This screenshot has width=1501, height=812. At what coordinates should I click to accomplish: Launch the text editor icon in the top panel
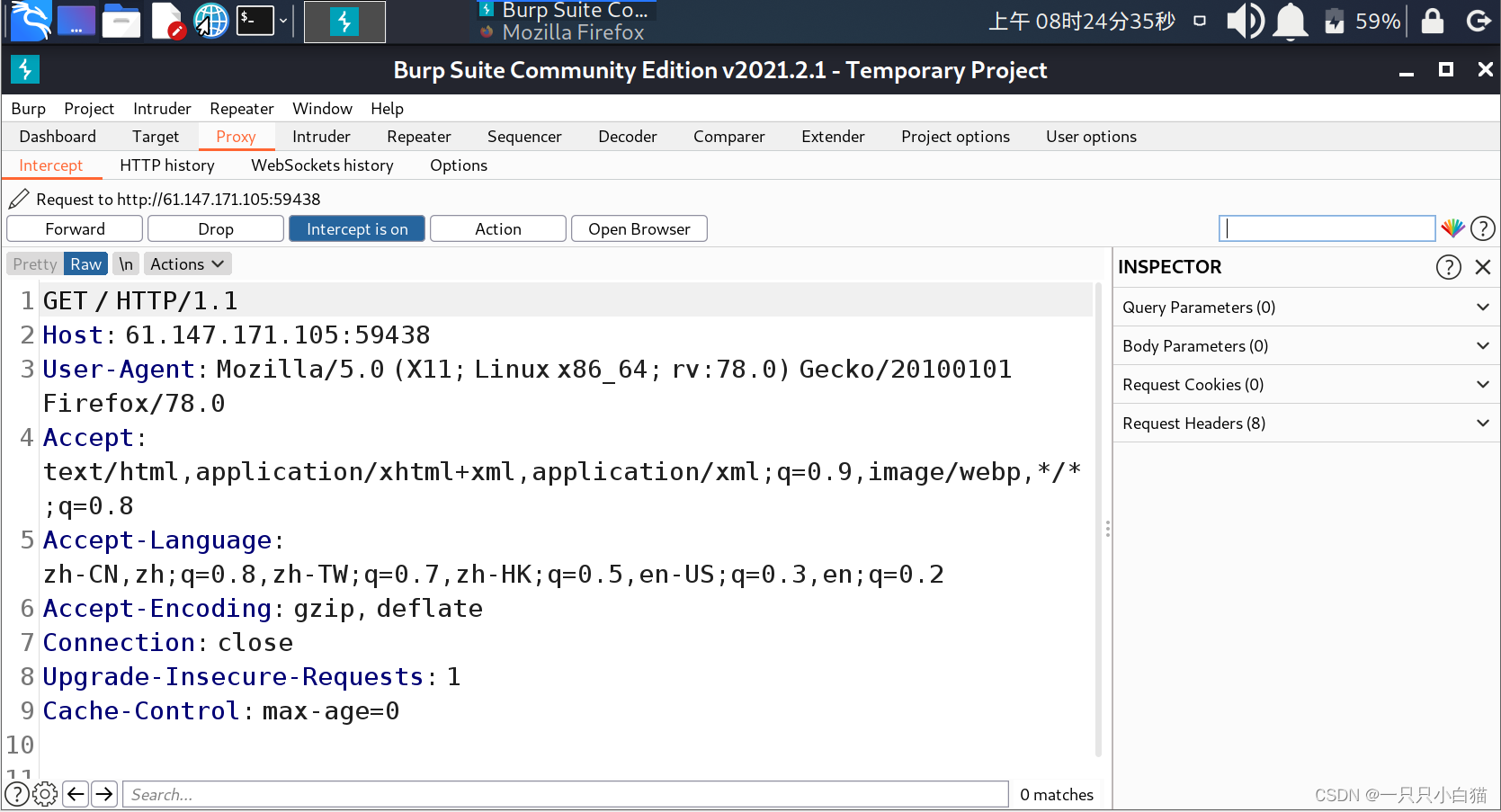click(167, 22)
